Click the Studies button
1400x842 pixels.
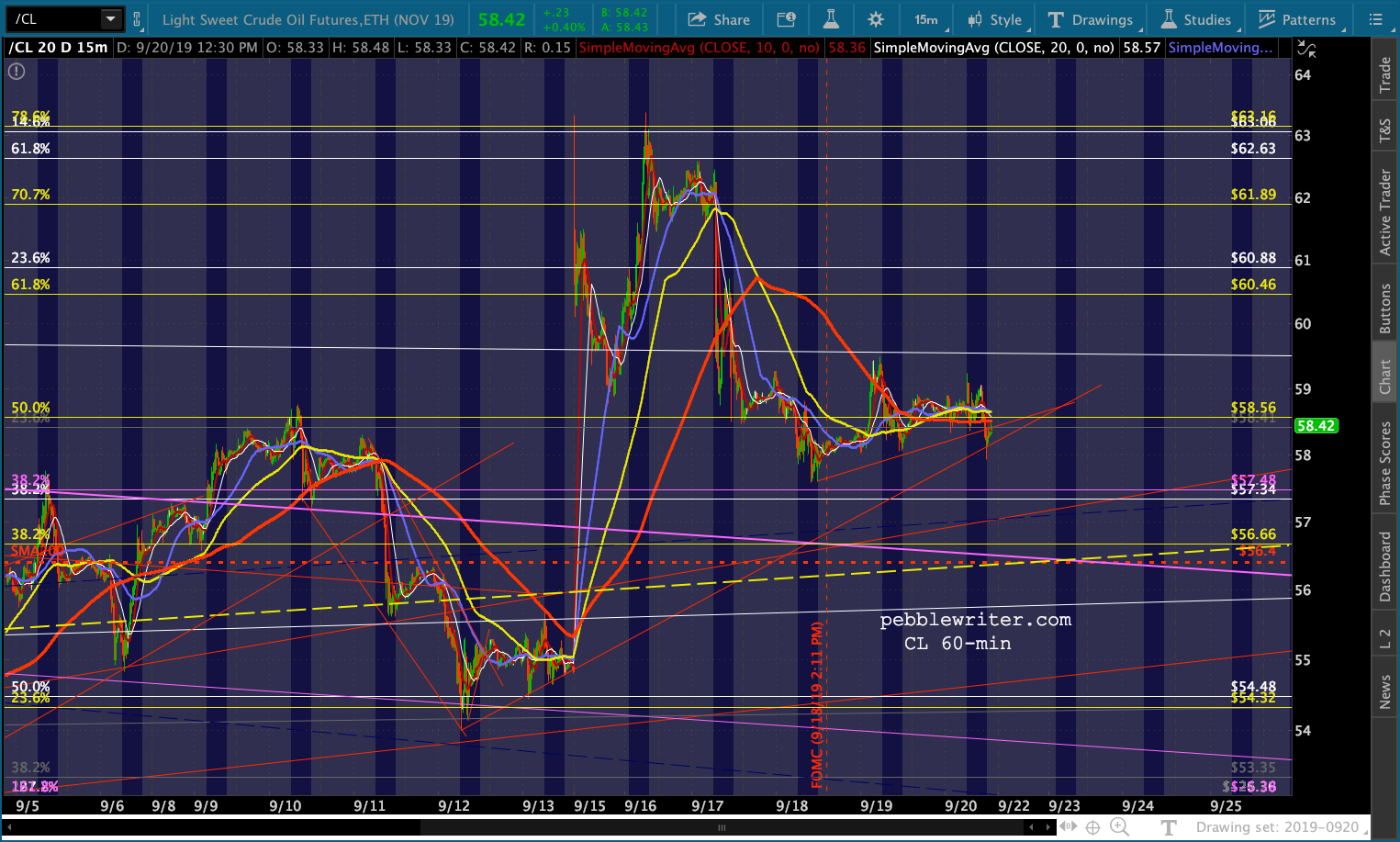[1196, 19]
